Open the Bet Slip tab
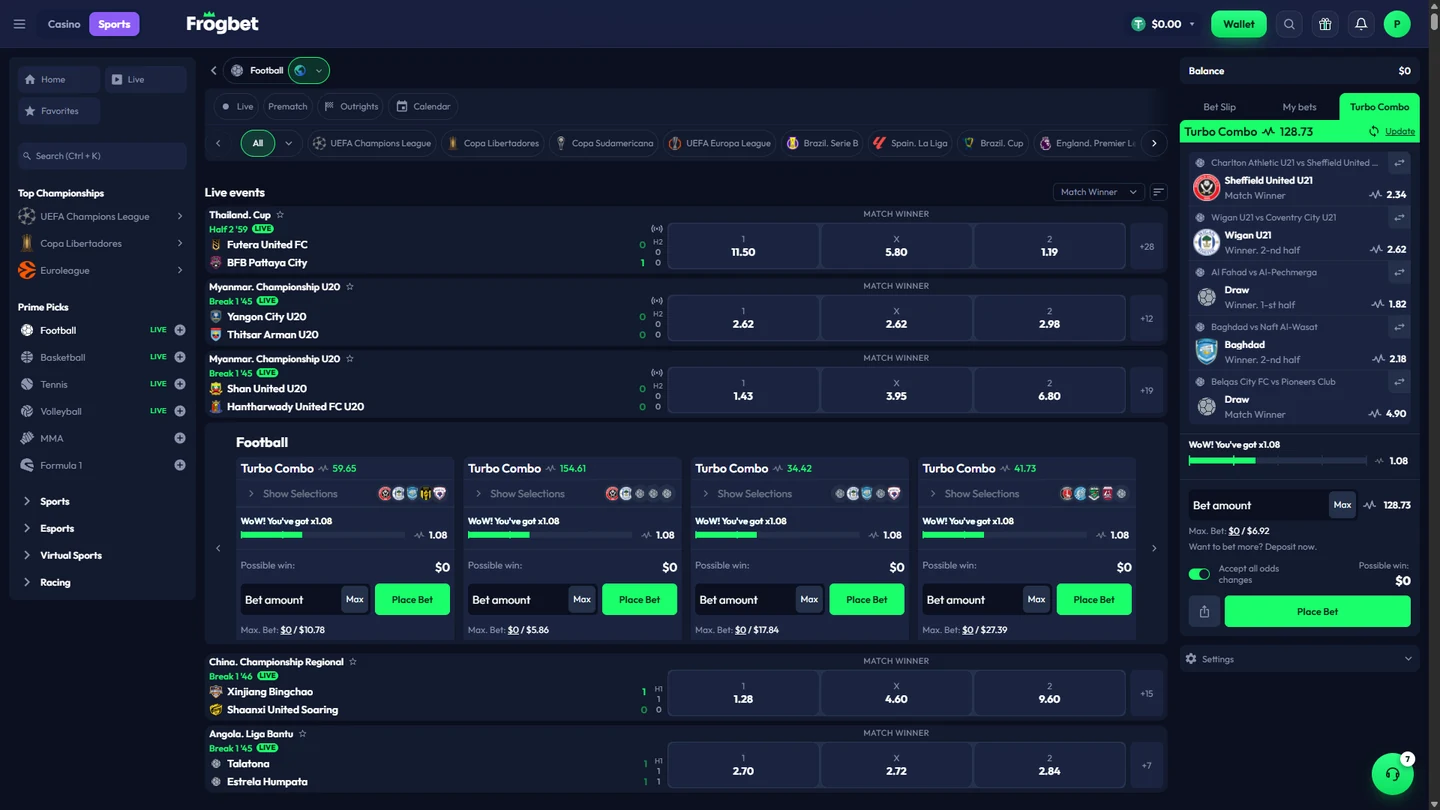1440x810 pixels. pyautogui.click(x=1219, y=107)
